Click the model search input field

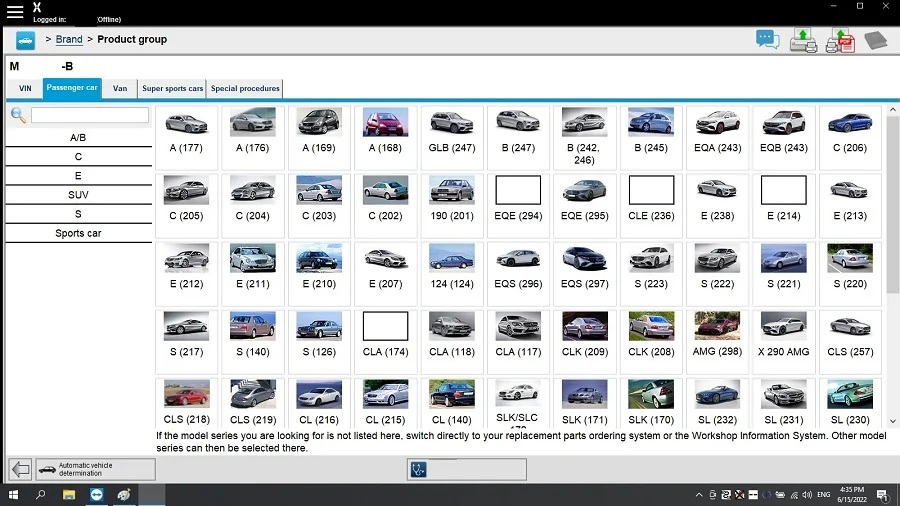pos(89,115)
